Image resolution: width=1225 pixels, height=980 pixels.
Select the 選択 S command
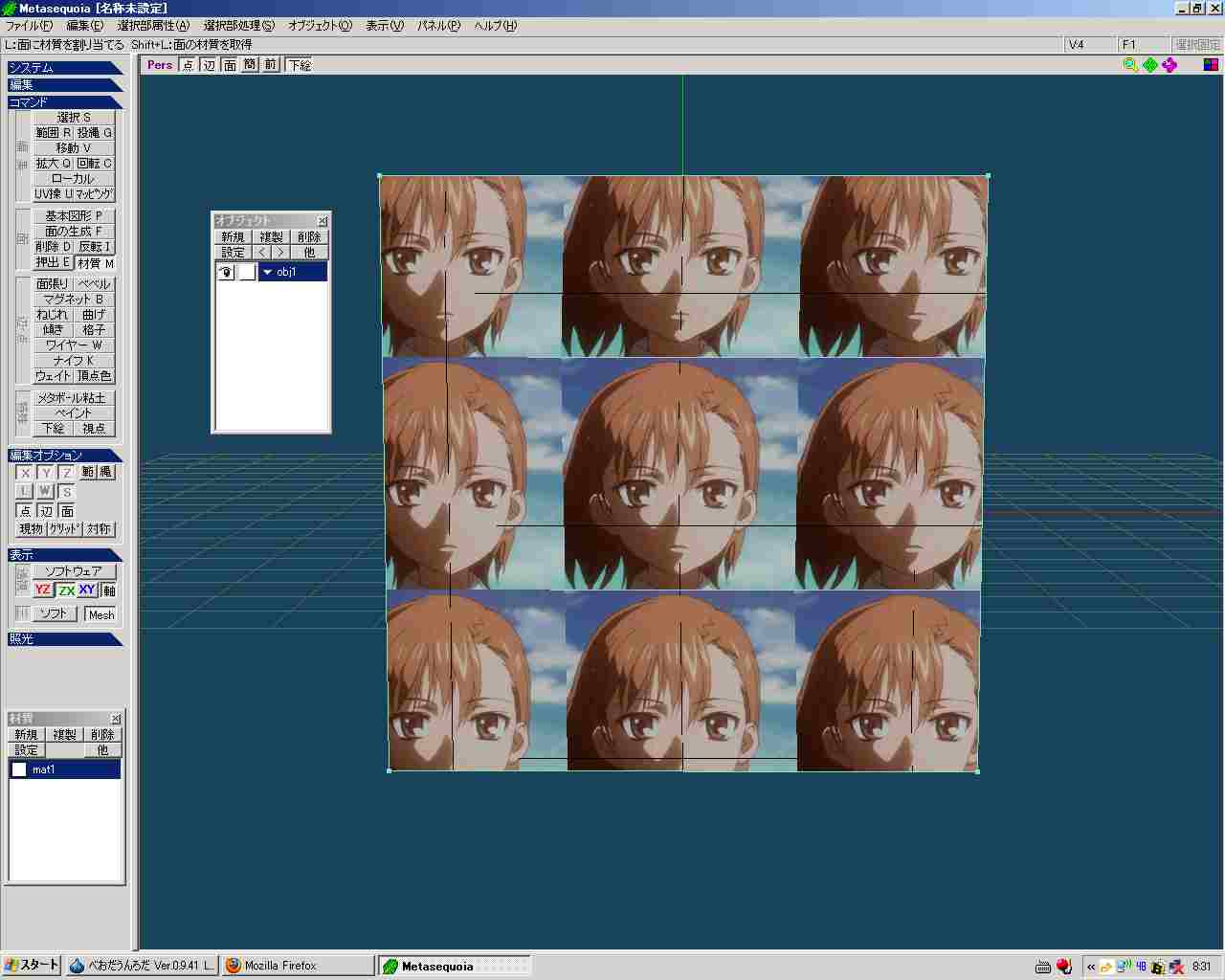point(74,118)
